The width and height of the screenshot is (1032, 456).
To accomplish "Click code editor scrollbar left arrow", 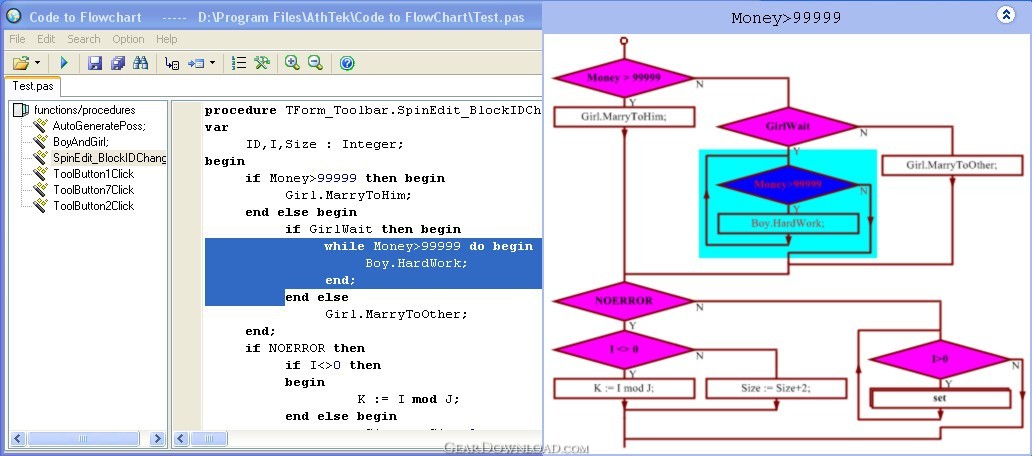I will coord(182,438).
